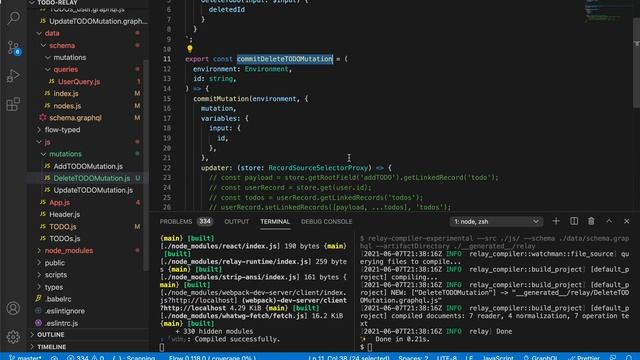Click the GraphQL status bar item
Screen dimensions: 640x360
coord(540,357)
